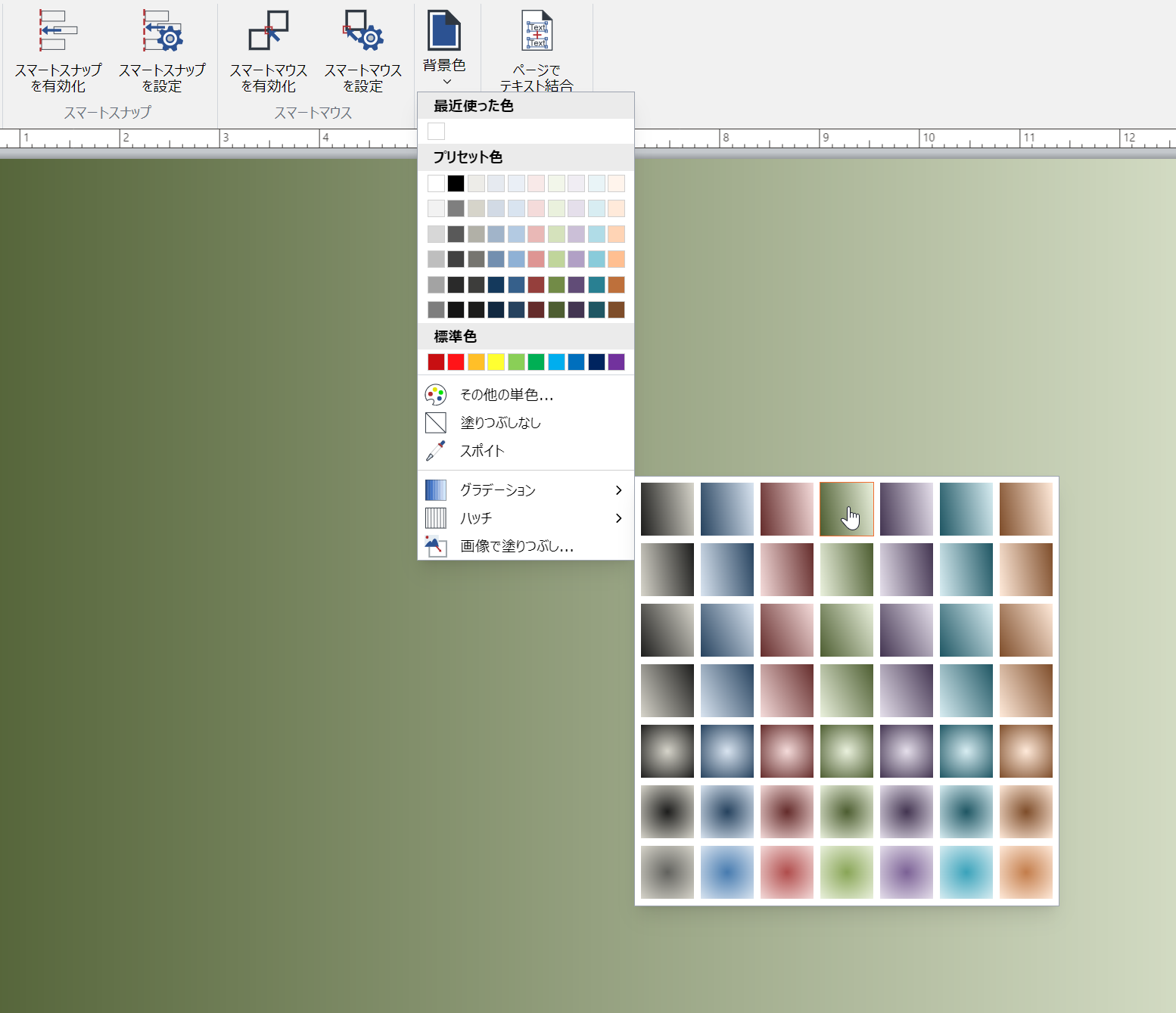Pick the light blue standard color
The image size is (1176, 1013).
coord(556,362)
